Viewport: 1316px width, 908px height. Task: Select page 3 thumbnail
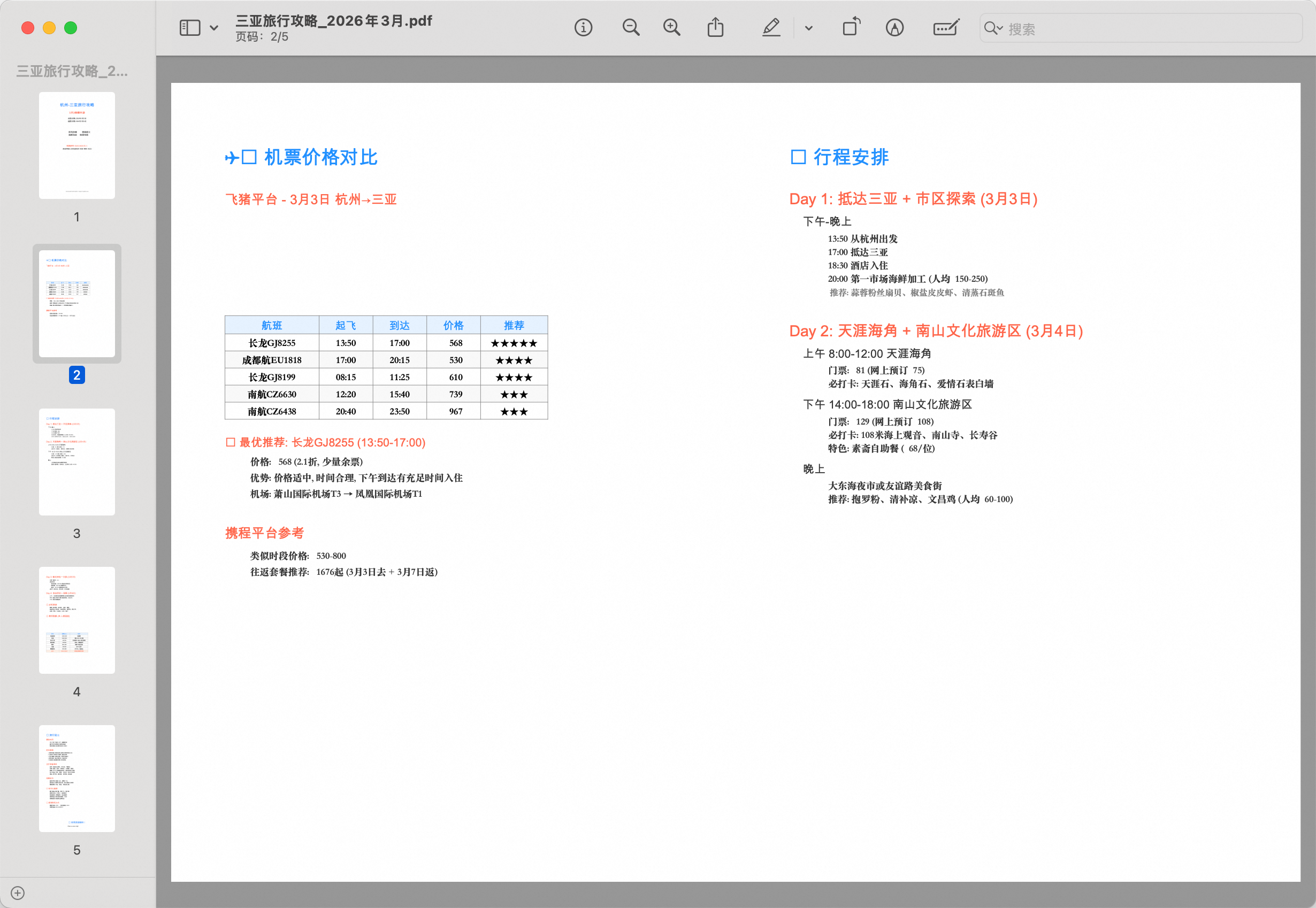(77, 462)
